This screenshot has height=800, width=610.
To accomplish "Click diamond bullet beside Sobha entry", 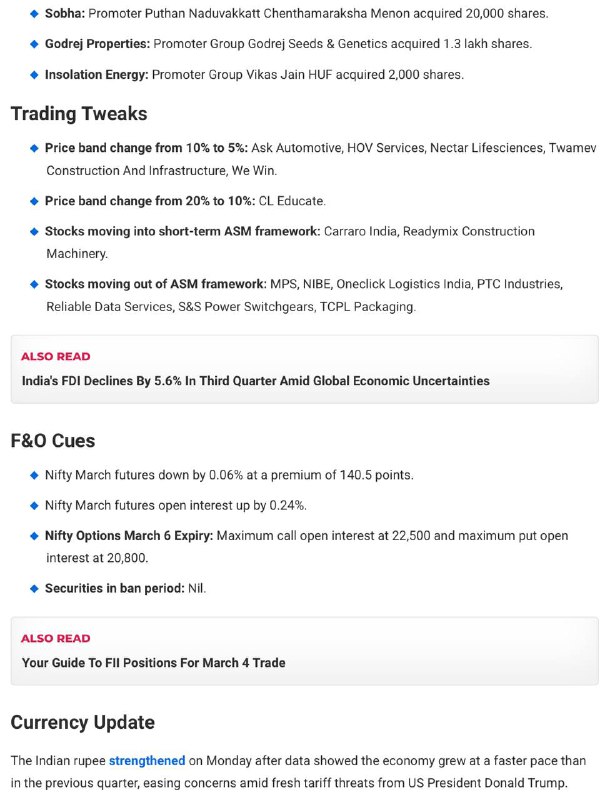I will pos(34,14).
